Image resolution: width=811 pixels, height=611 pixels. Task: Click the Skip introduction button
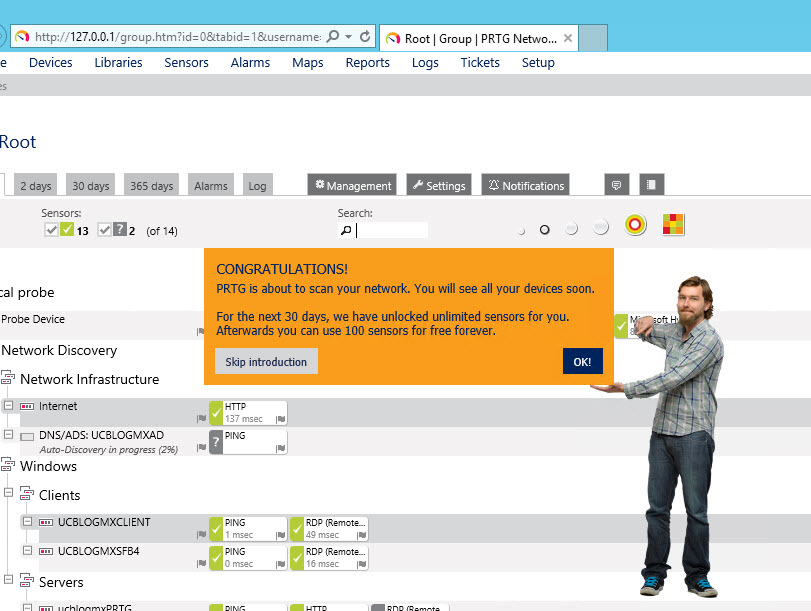[x=266, y=362]
